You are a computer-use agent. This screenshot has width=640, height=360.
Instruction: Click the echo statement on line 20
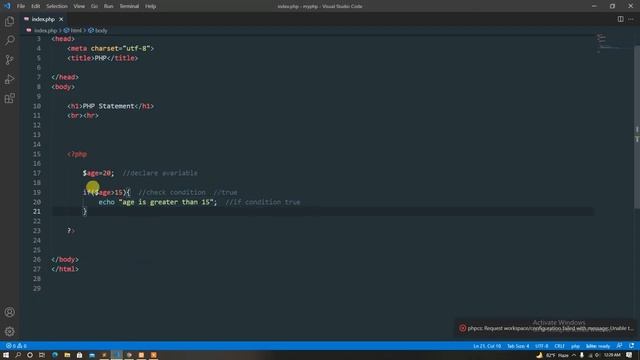pyautogui.click(x=158, y=202)
